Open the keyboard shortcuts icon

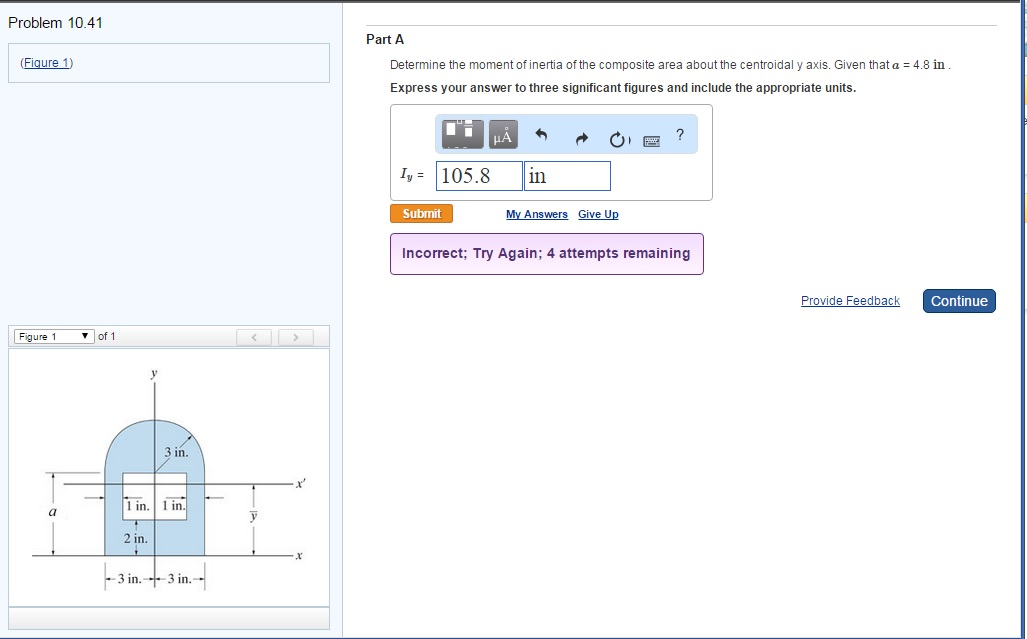(x=652, y=141)
